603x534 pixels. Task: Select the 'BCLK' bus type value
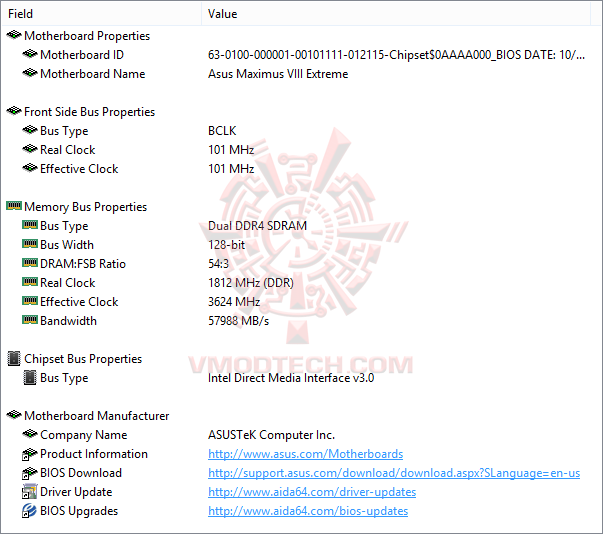tap(222, 131)
